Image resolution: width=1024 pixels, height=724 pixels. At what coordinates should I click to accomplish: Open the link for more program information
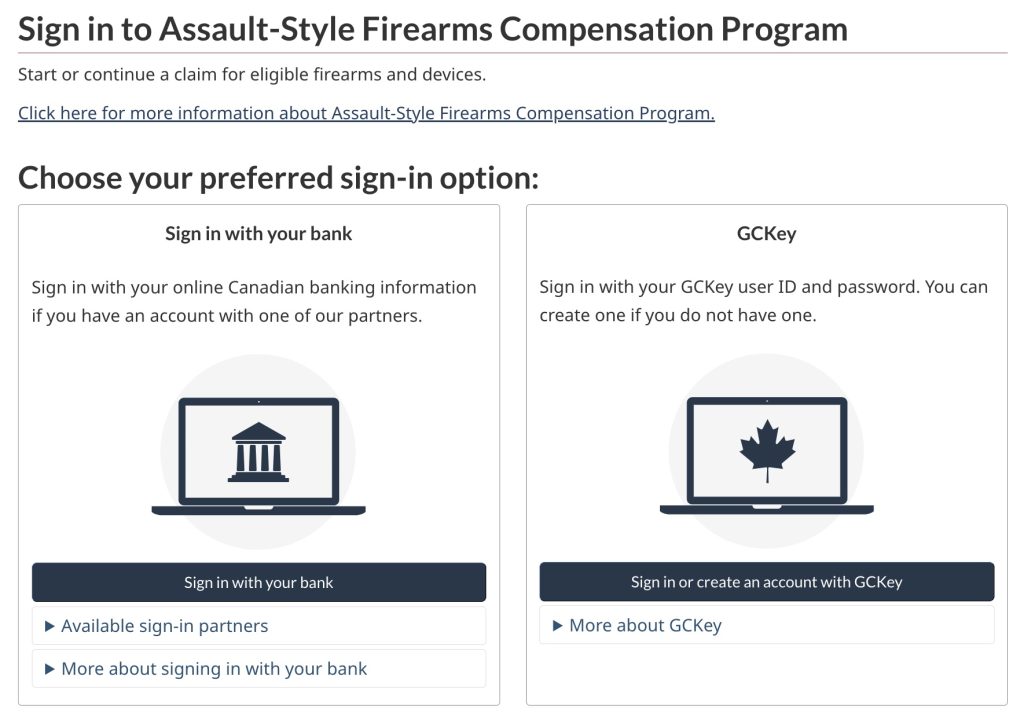point(366,113)
